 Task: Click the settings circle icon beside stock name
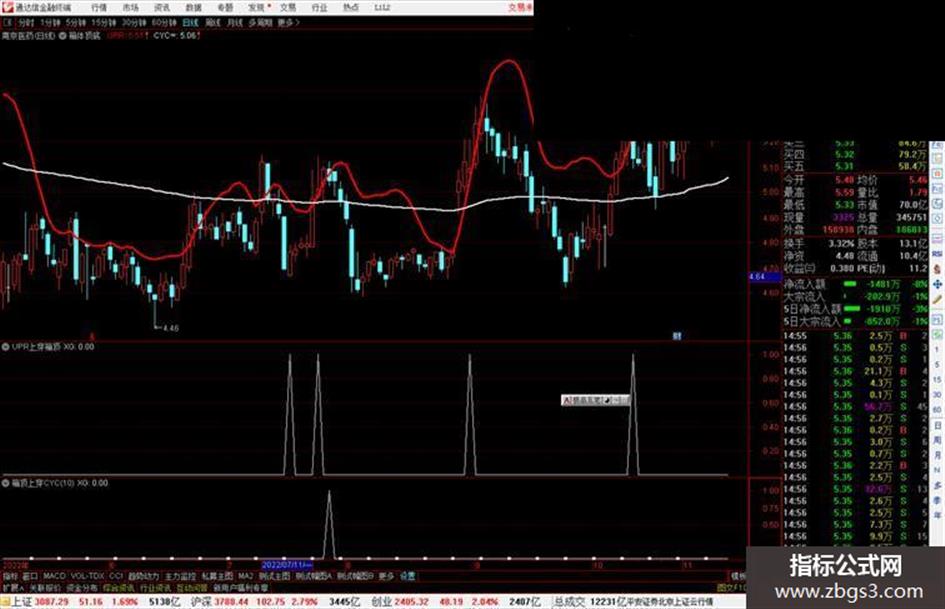(x=62, y=36)
